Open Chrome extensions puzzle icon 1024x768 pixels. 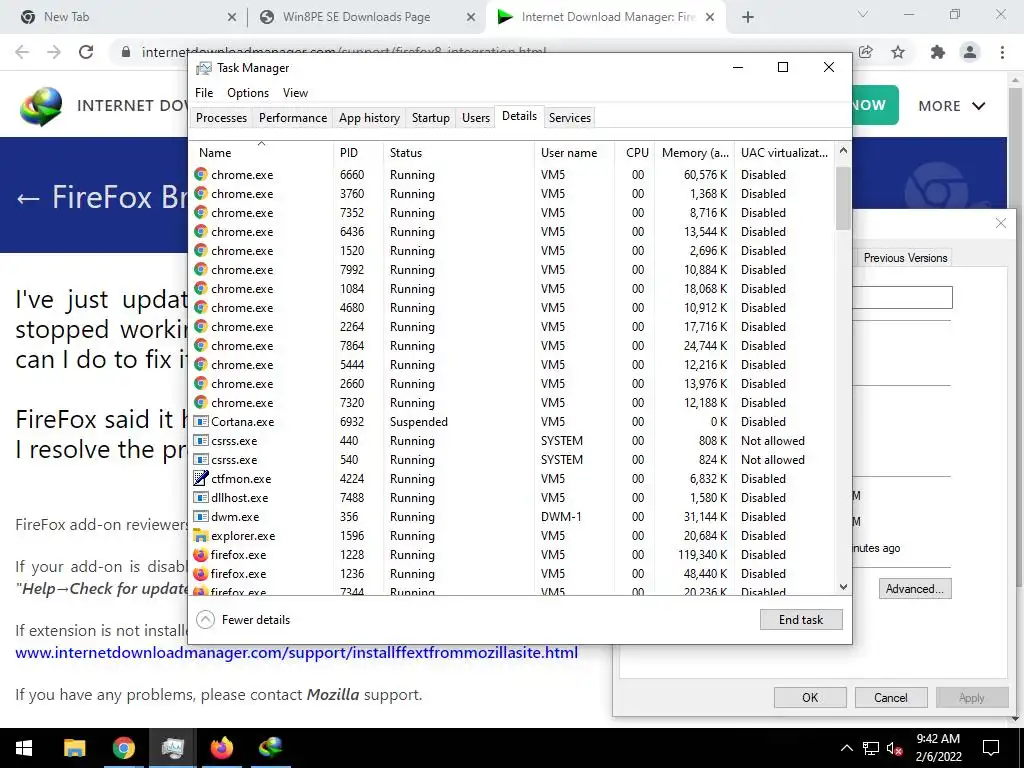click(938, 52)
